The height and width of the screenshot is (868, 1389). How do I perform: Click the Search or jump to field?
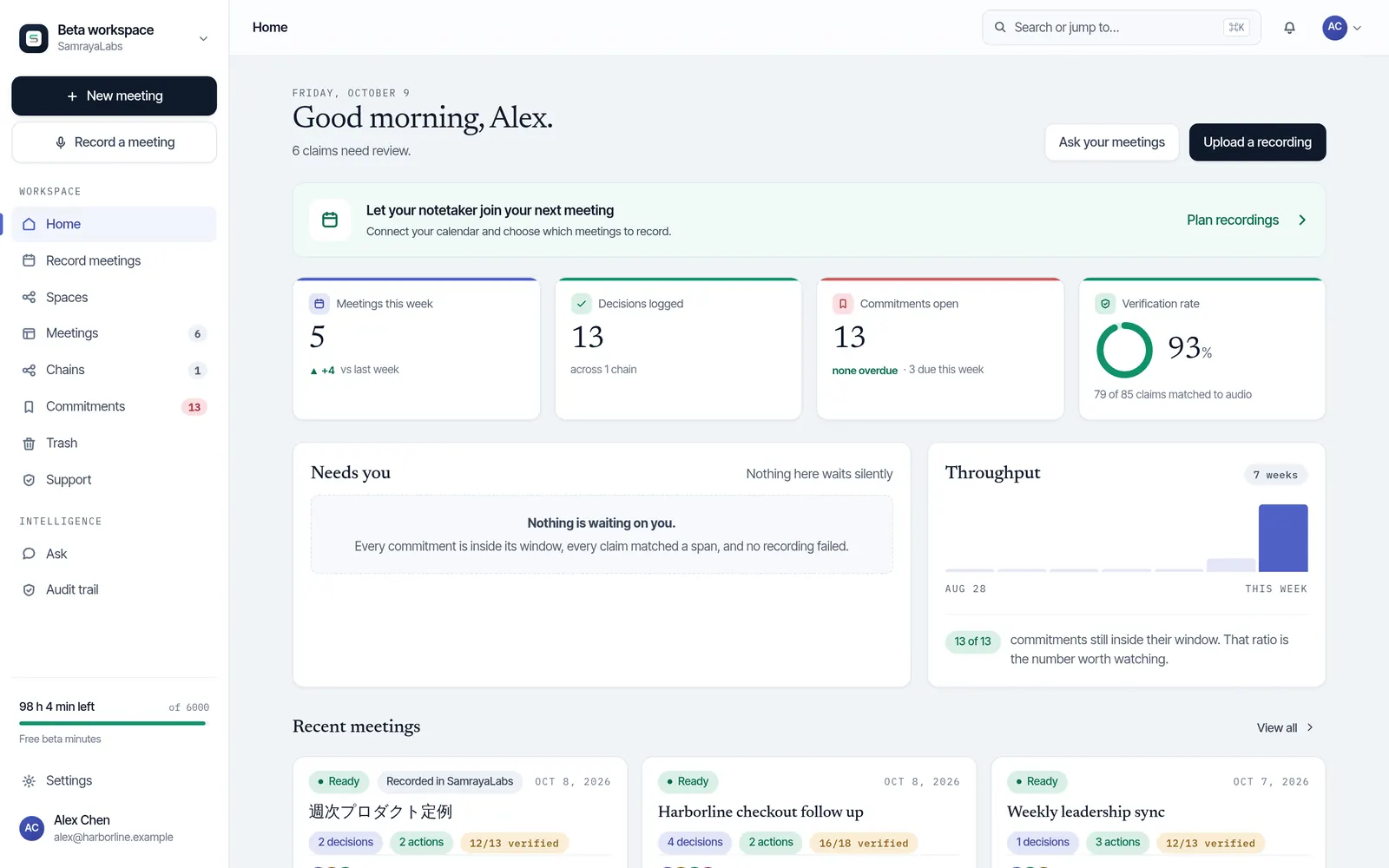(1121, 28)
